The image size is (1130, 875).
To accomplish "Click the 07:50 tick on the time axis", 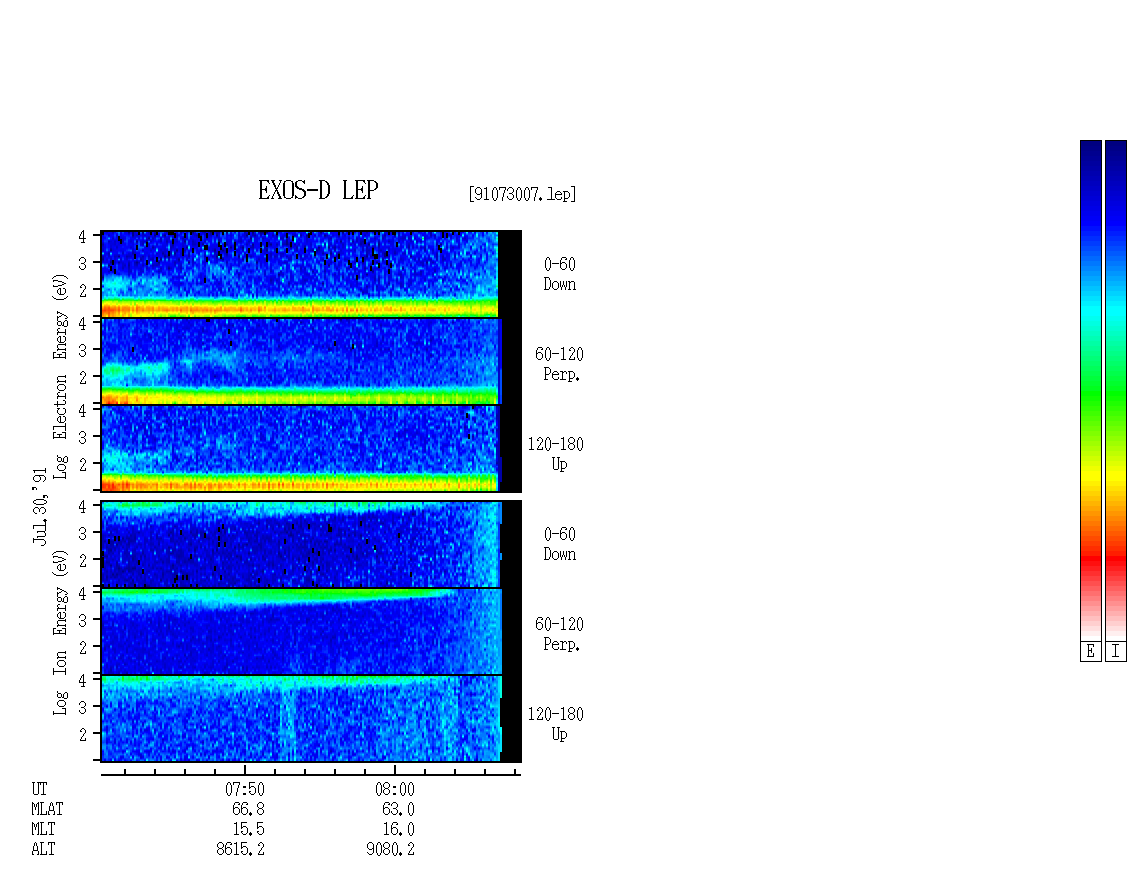I will (x=245, y=770).
